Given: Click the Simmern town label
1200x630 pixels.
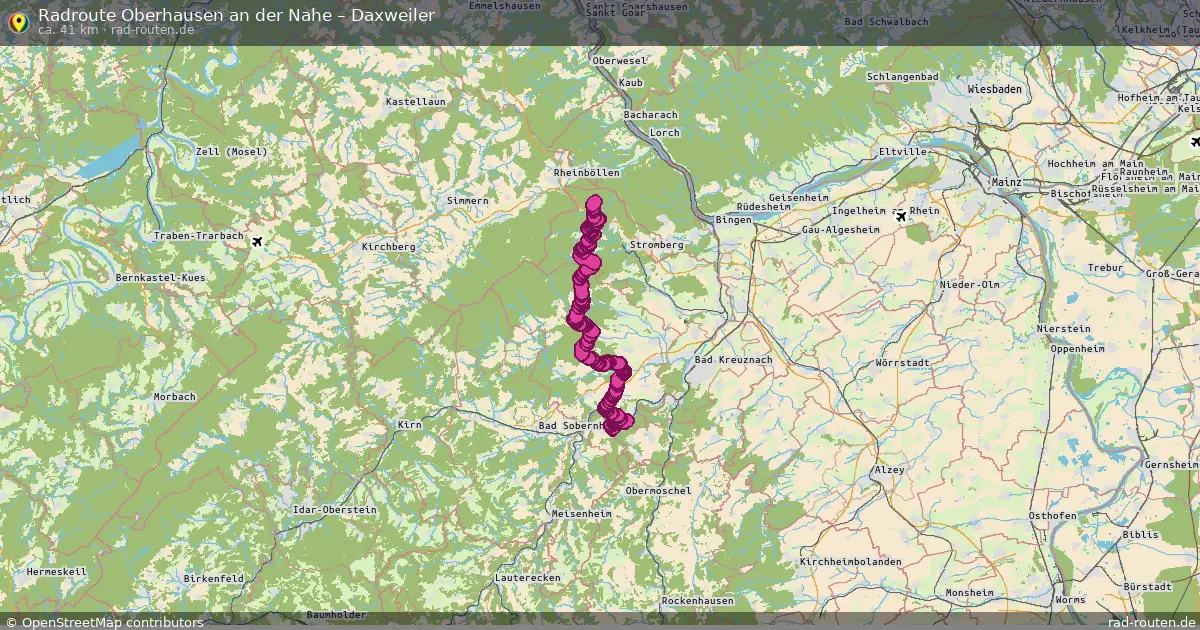Looking at the screenshot, I should pyautogui.click(x=468, y=201).
